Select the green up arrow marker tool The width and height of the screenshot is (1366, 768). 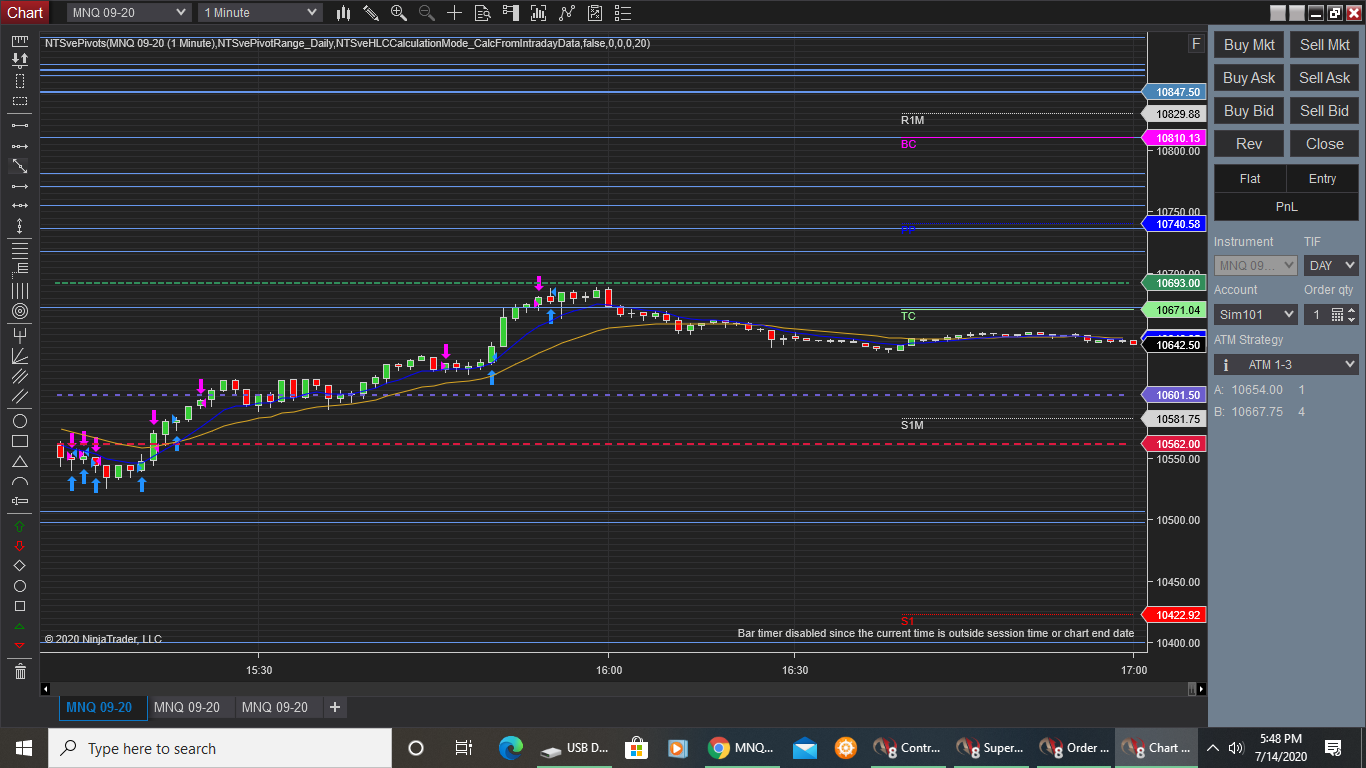click(19, 525)
